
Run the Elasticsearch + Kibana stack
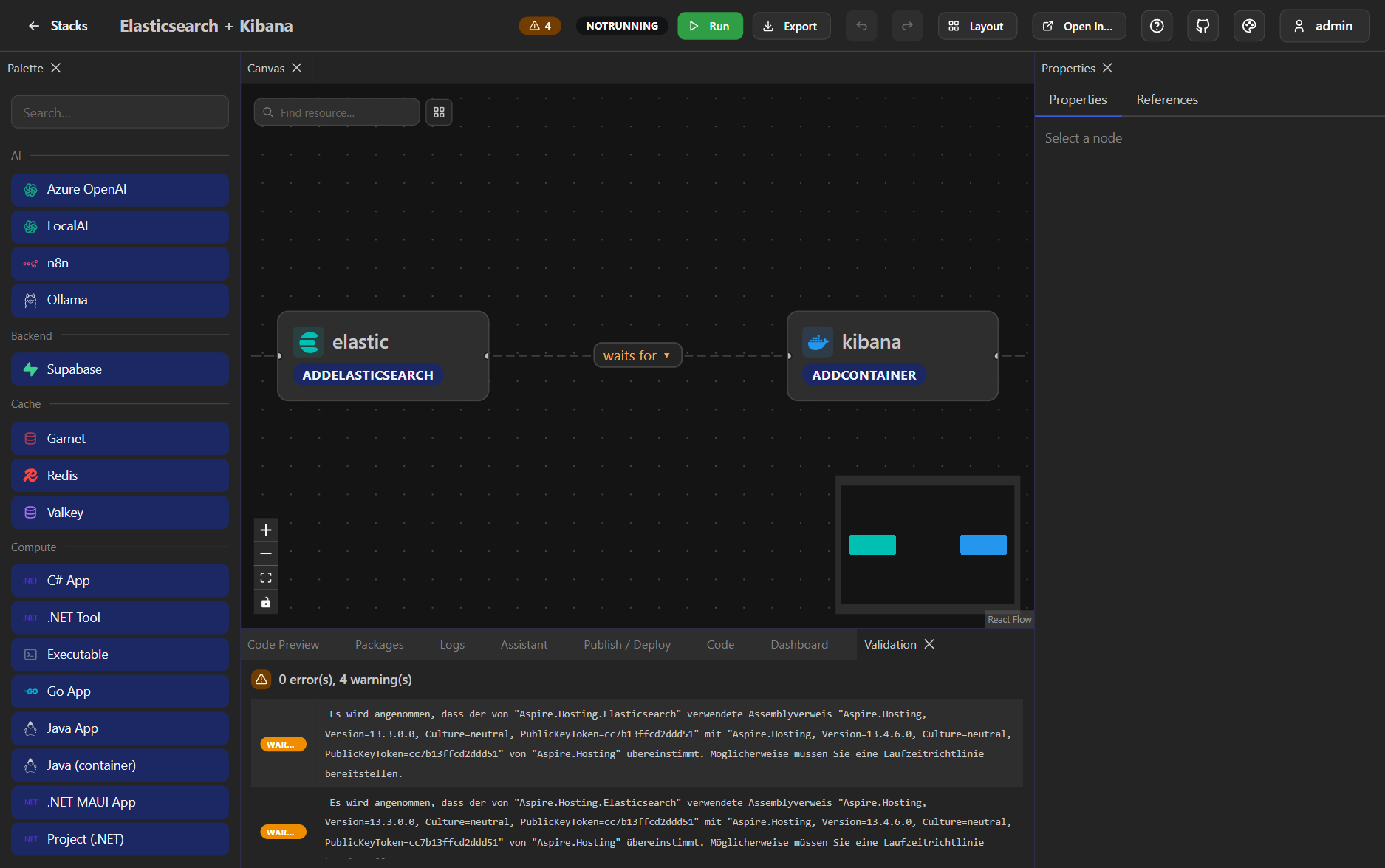click(710, 26)
